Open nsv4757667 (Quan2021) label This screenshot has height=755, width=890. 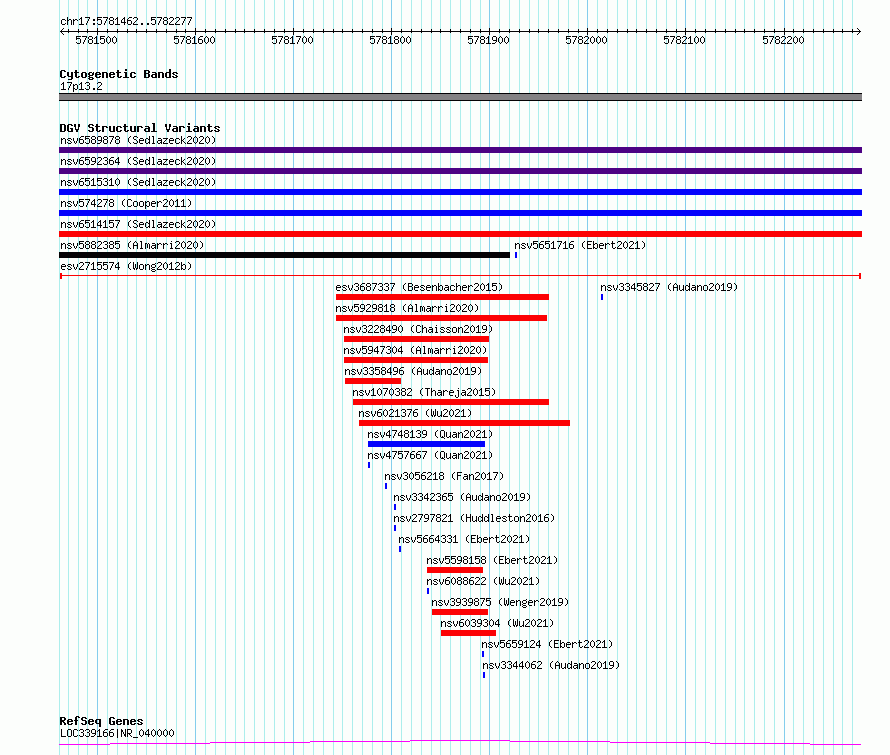(x=430, y=455)
